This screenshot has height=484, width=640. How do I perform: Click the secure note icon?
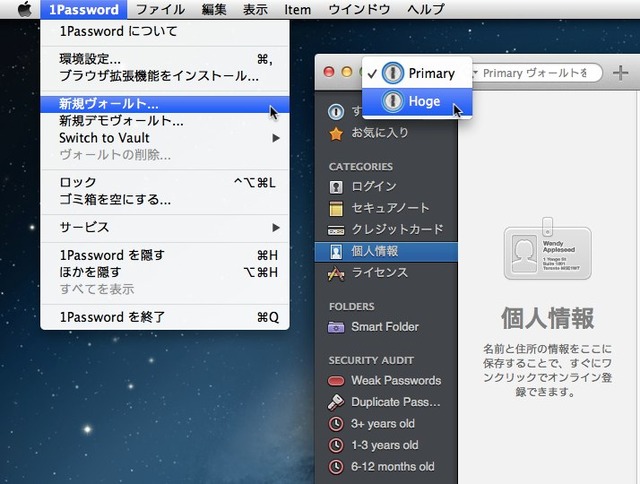[336, 209]
